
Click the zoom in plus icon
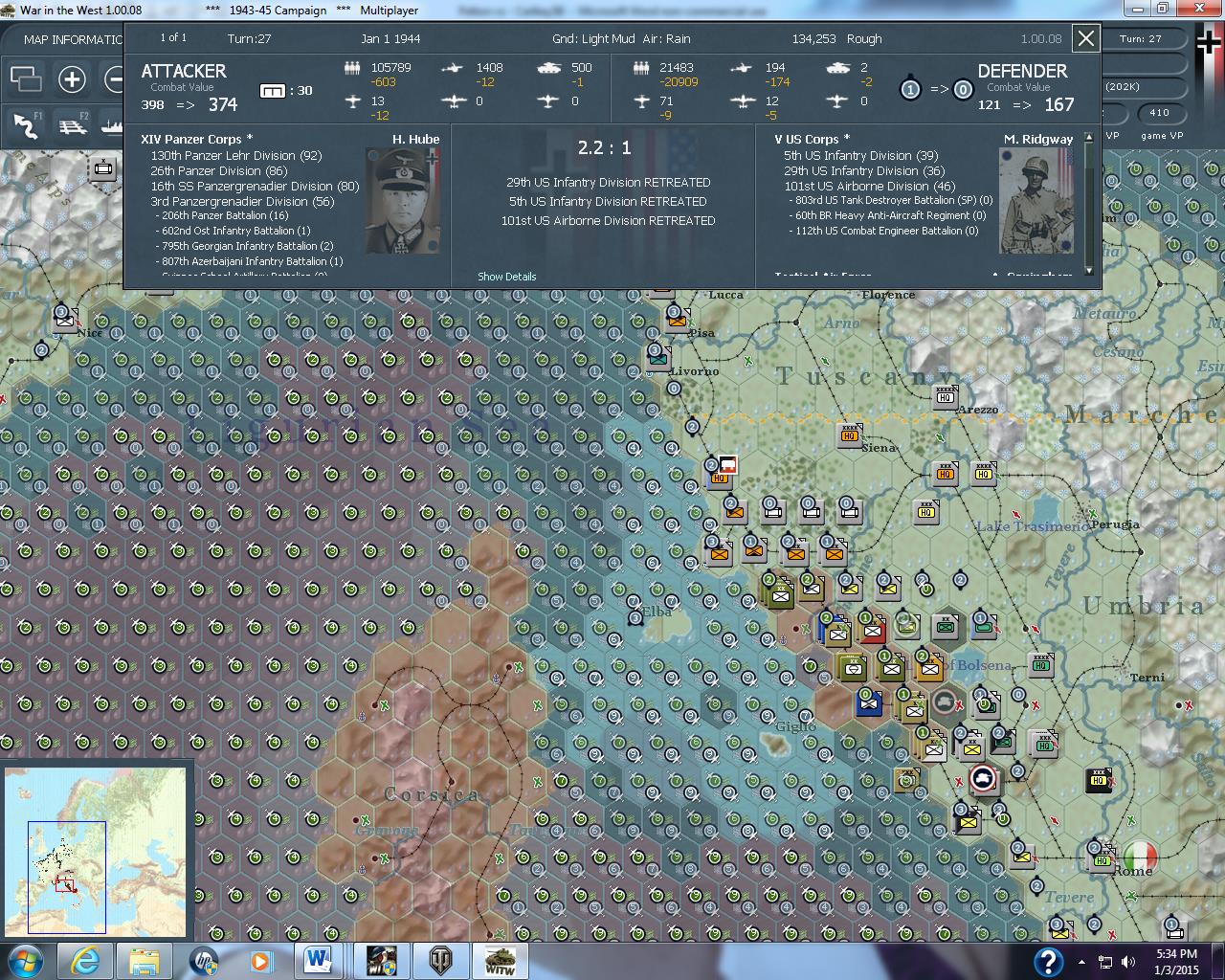(72, 79)
